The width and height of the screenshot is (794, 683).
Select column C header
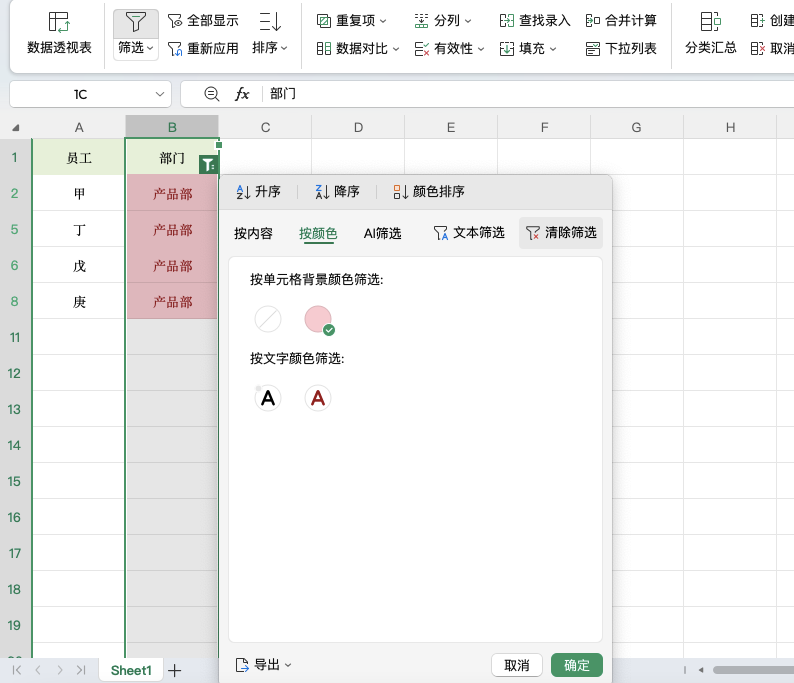265,128
